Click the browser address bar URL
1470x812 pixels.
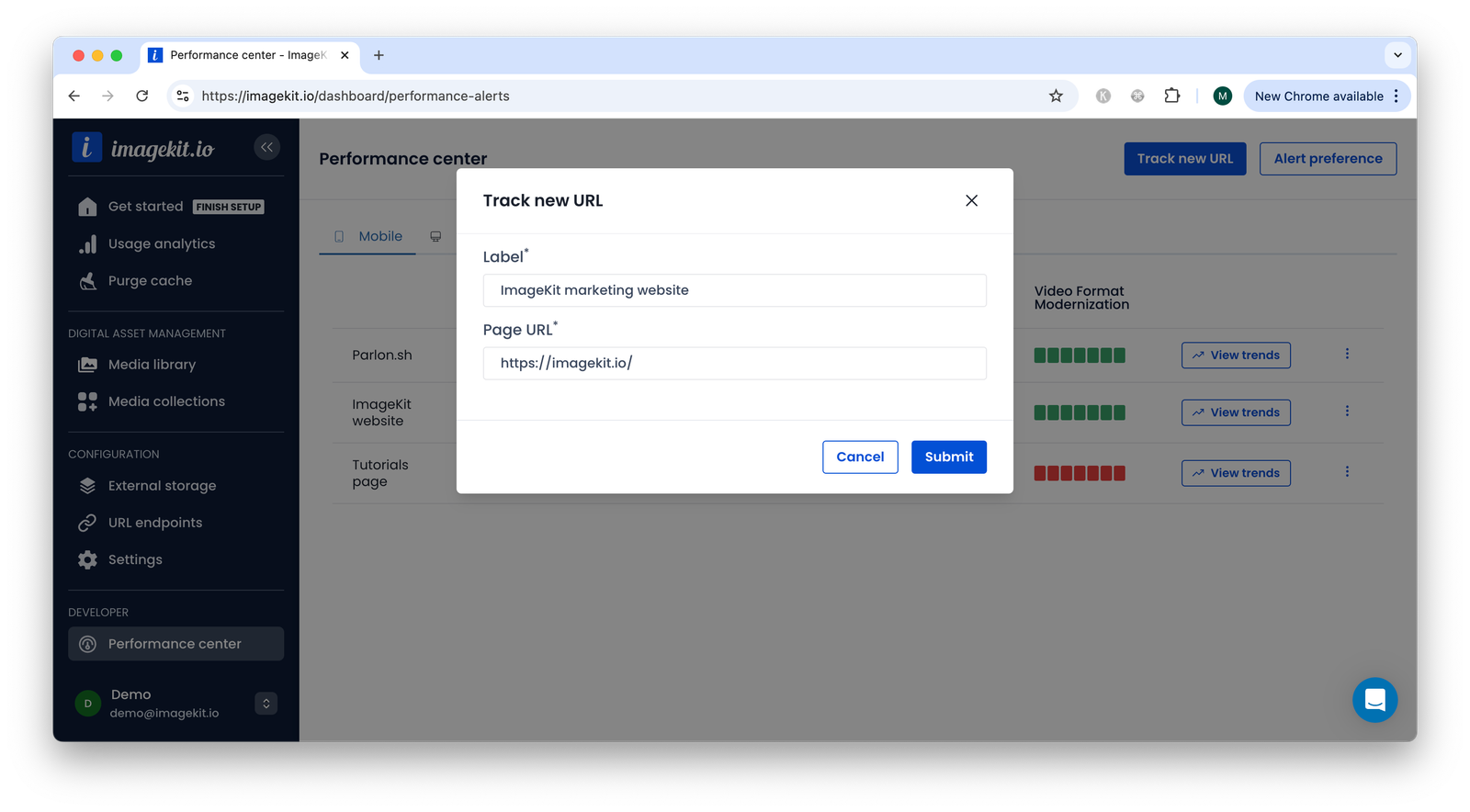coord(356,96)
